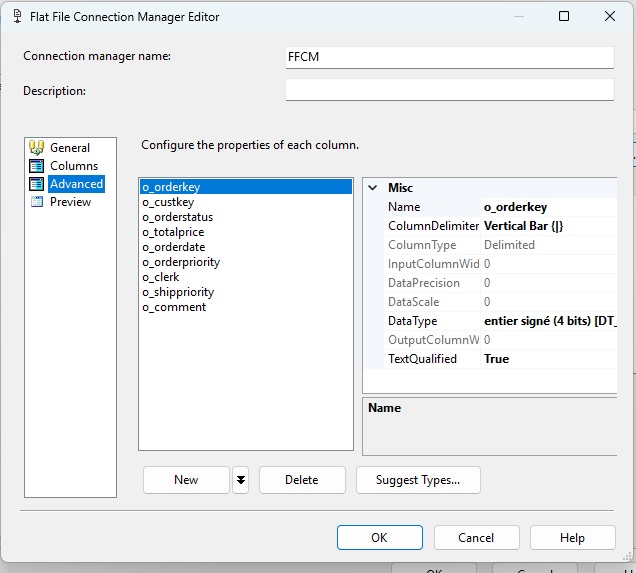Select the o_orderkey column
The width and height of the screenshot is (636, 573).
(x=246, y=187)
